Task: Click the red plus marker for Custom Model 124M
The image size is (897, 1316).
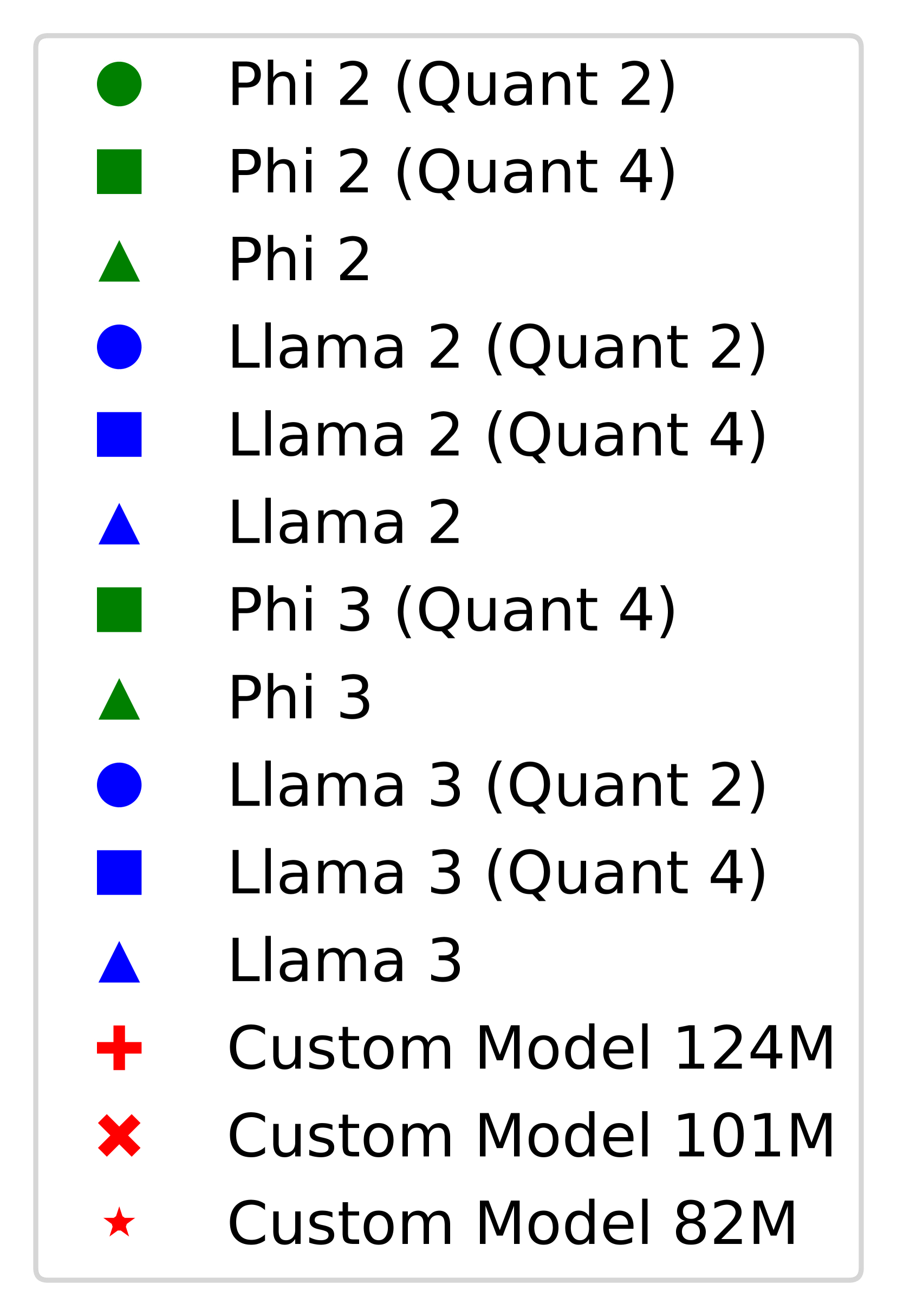Action: coord(119,1048)
